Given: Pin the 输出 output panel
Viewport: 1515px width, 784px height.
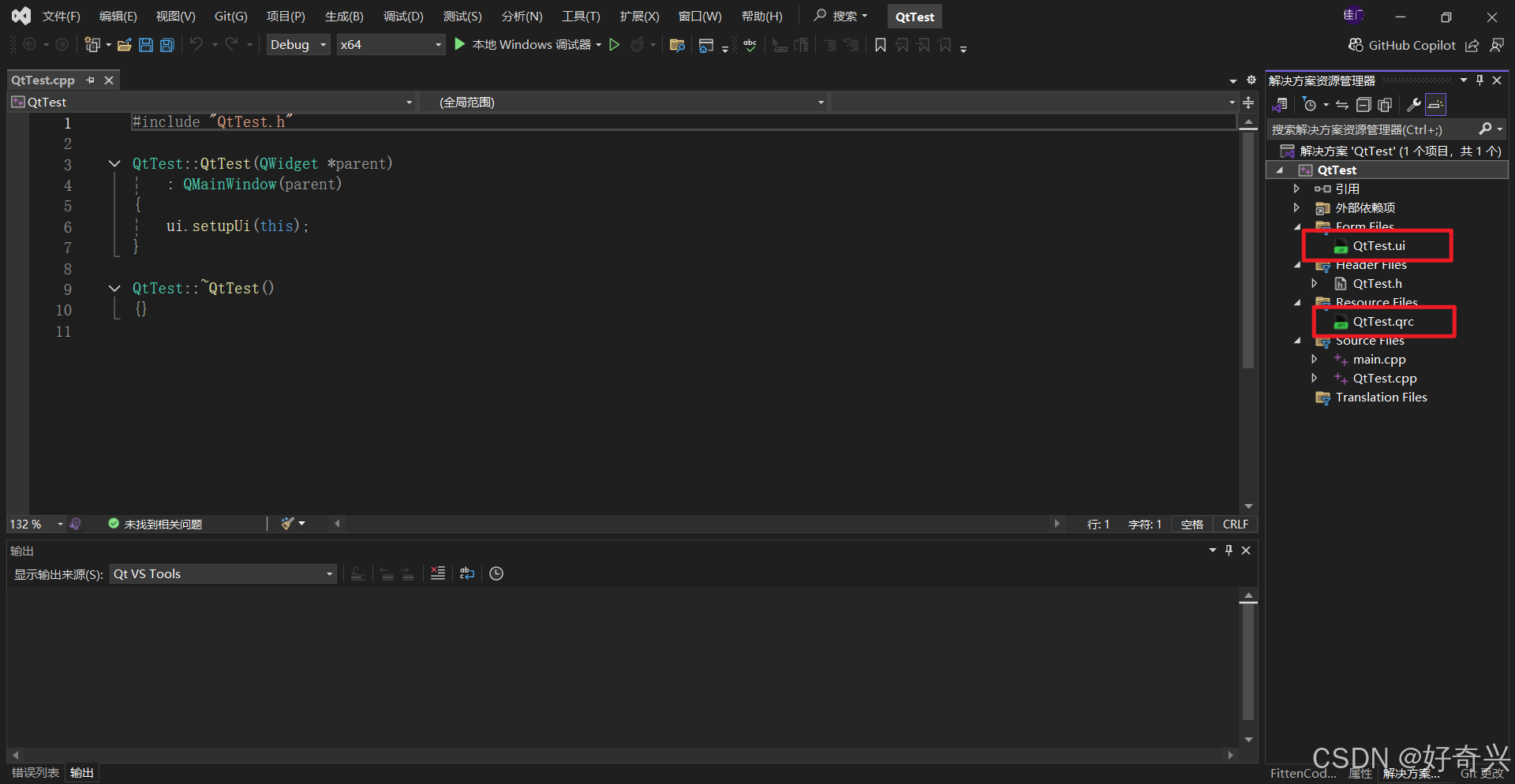Looking at the screenshot, I should (x=1229, y=550).
